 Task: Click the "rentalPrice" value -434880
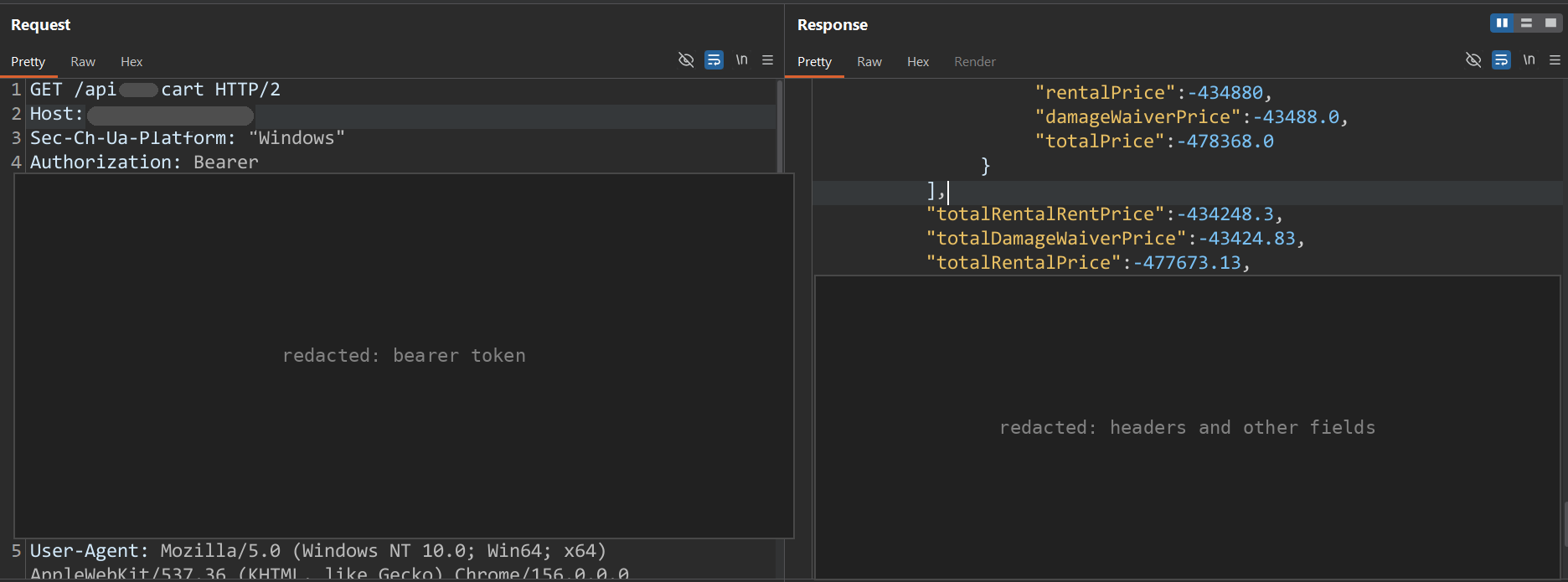(x=1225, y=93)
